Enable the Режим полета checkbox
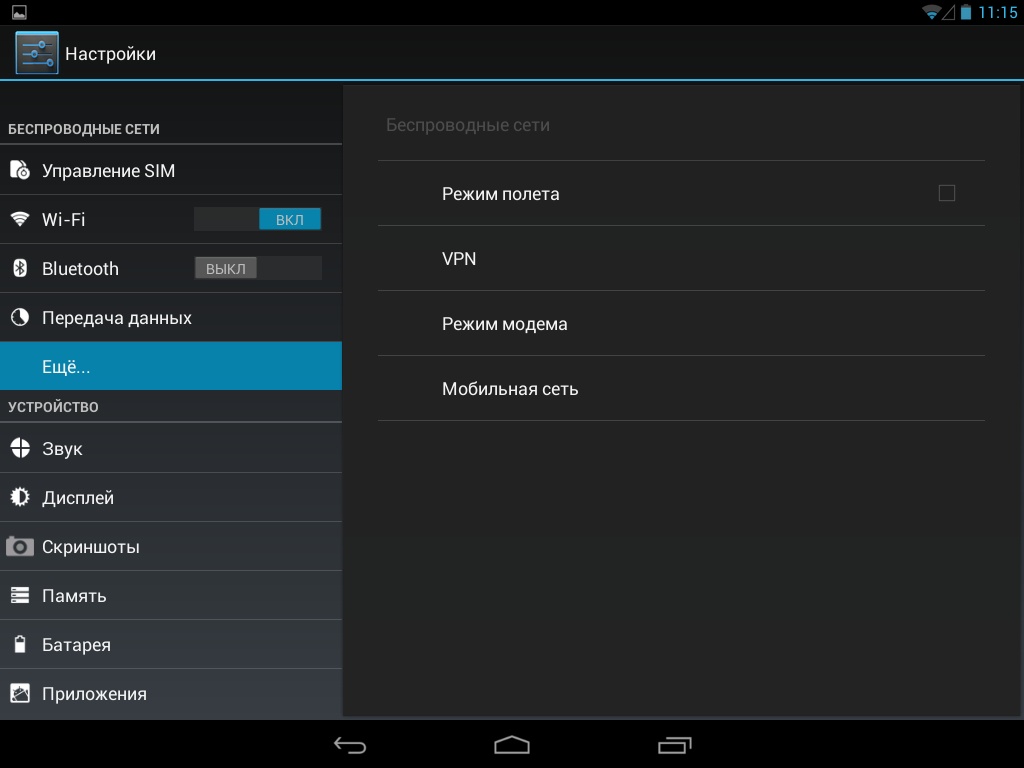 [x=946, y=193]
